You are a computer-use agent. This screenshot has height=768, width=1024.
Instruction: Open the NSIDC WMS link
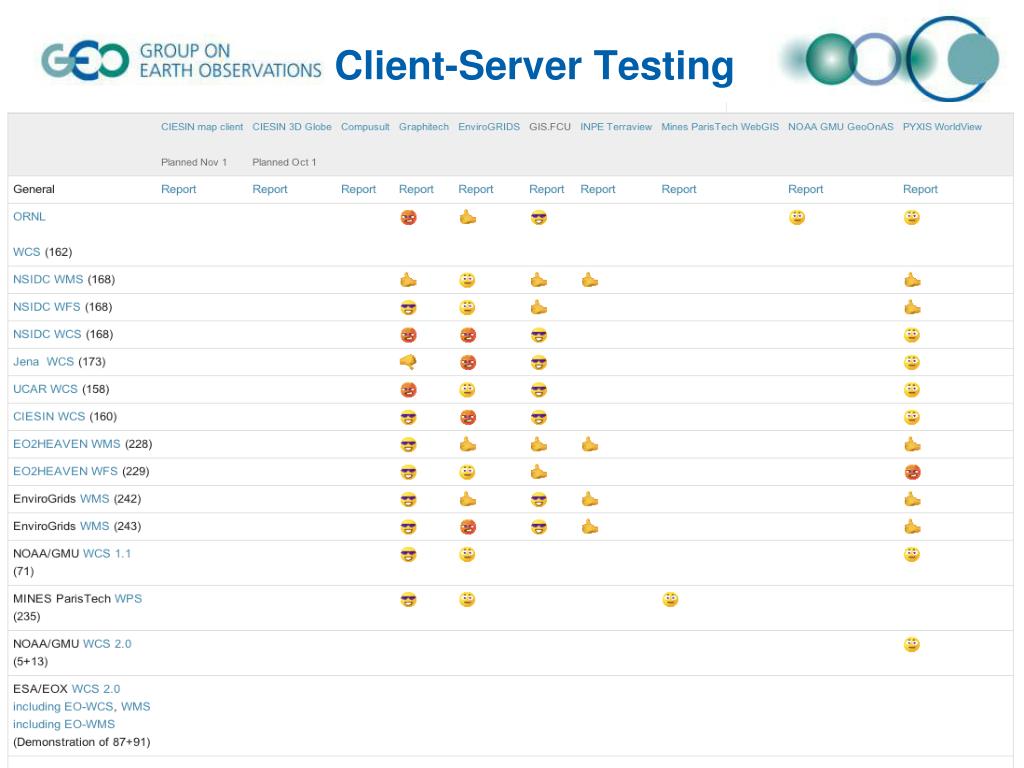pyautogui.click(x=48, y=280)
